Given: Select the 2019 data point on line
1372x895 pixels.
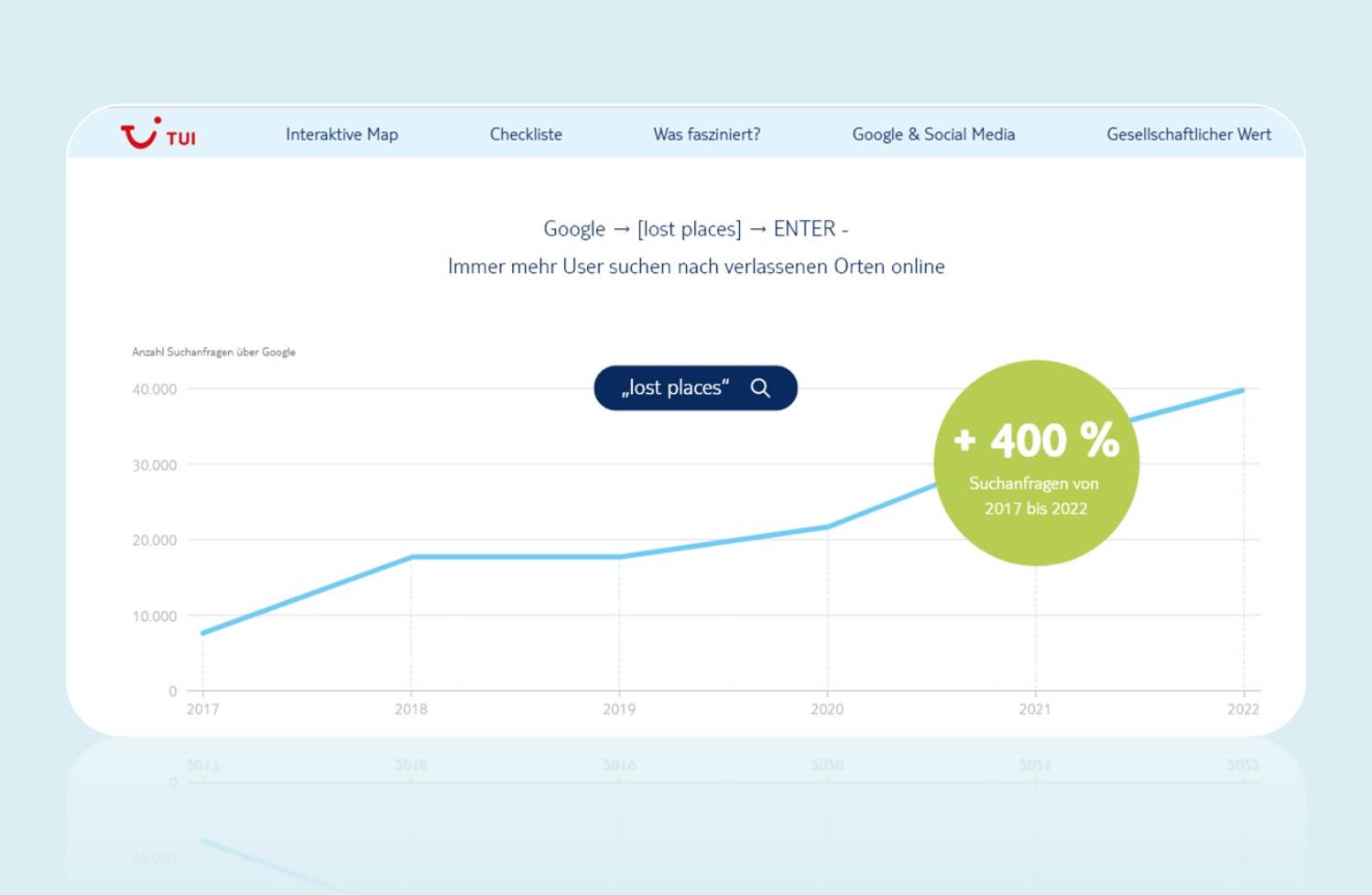Looking at the screenshot, I should pos(619,557).
